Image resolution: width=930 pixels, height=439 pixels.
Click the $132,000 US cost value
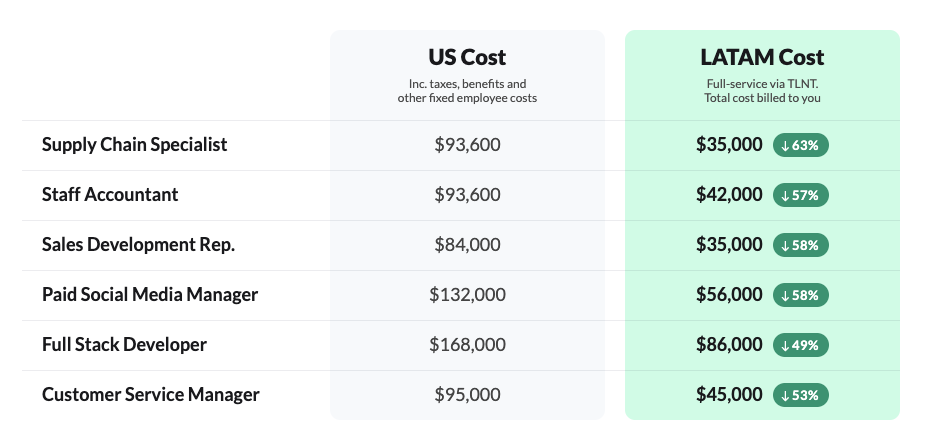(x=467, y=295)
